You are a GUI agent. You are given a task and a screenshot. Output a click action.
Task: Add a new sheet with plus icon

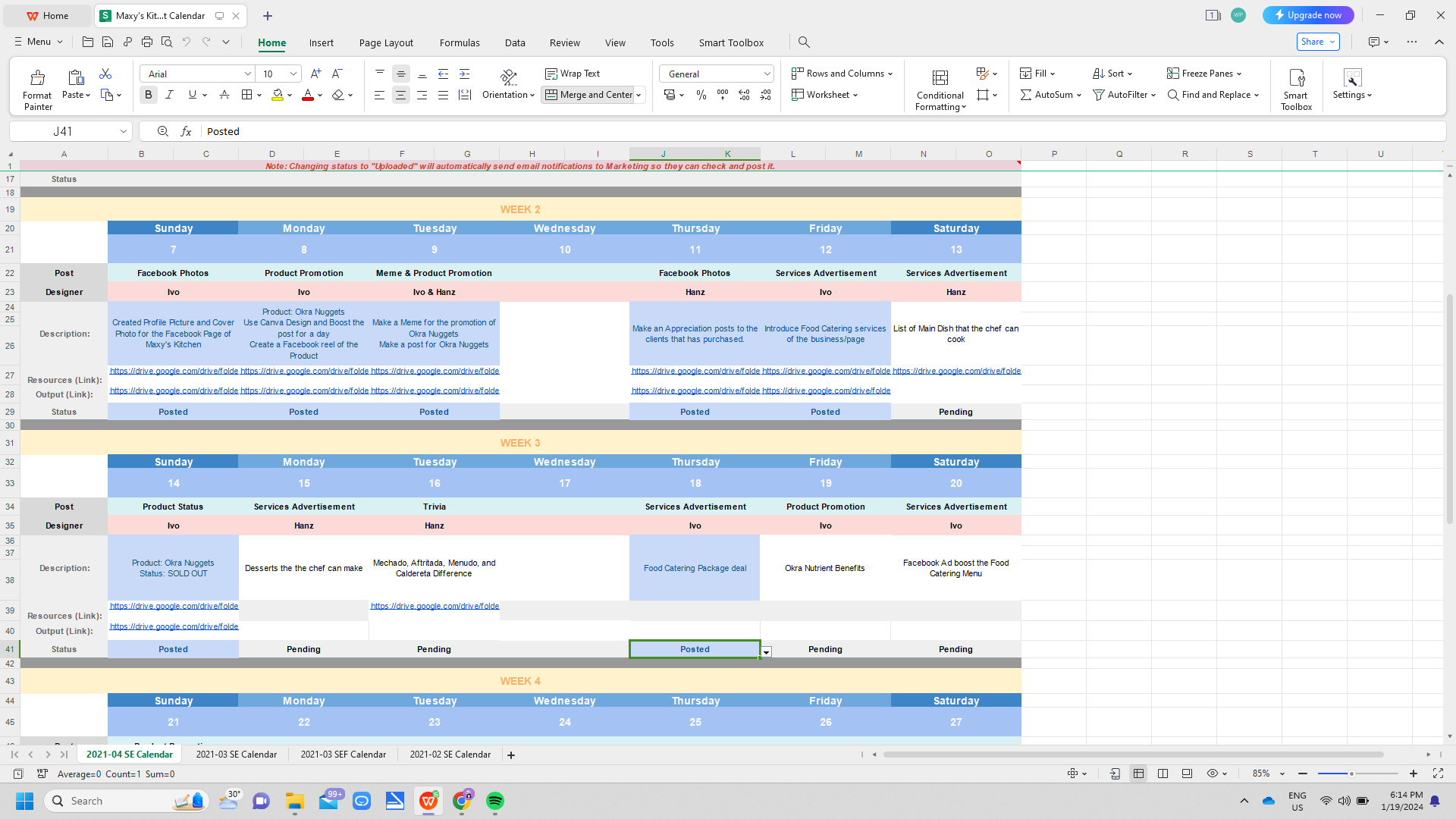coord(511,755)
